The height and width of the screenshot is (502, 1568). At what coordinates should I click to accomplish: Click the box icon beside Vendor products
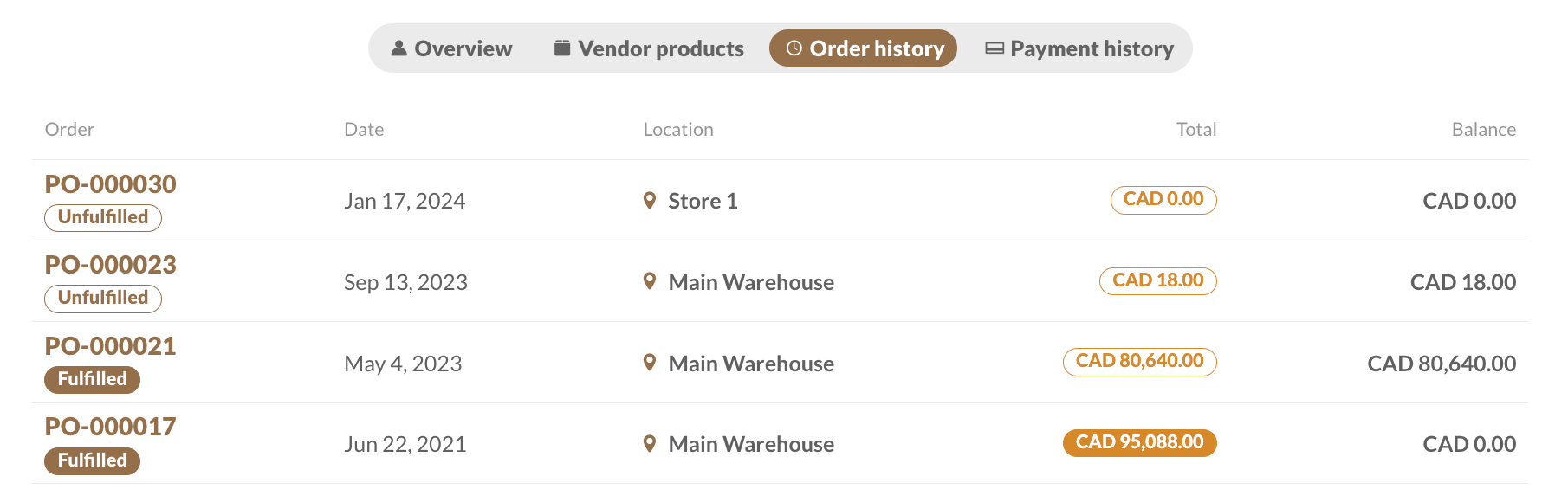pos(562,48)
